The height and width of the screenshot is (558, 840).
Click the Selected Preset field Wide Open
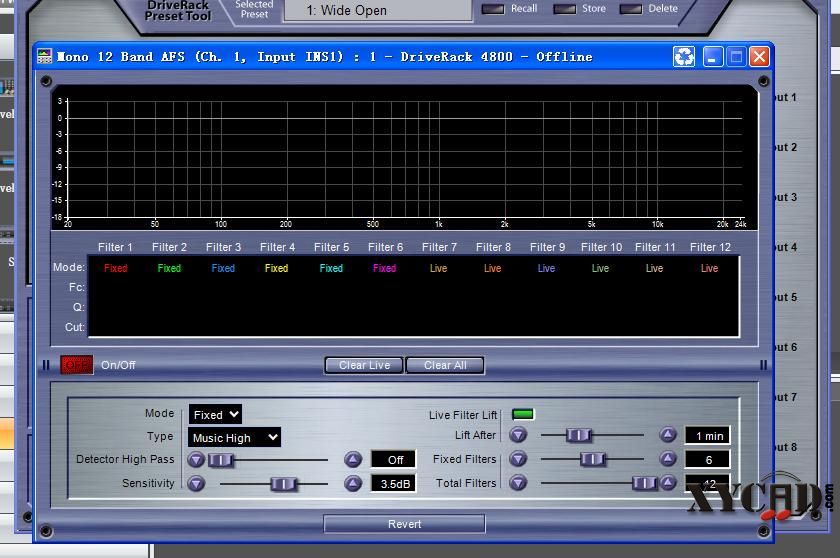378,10
